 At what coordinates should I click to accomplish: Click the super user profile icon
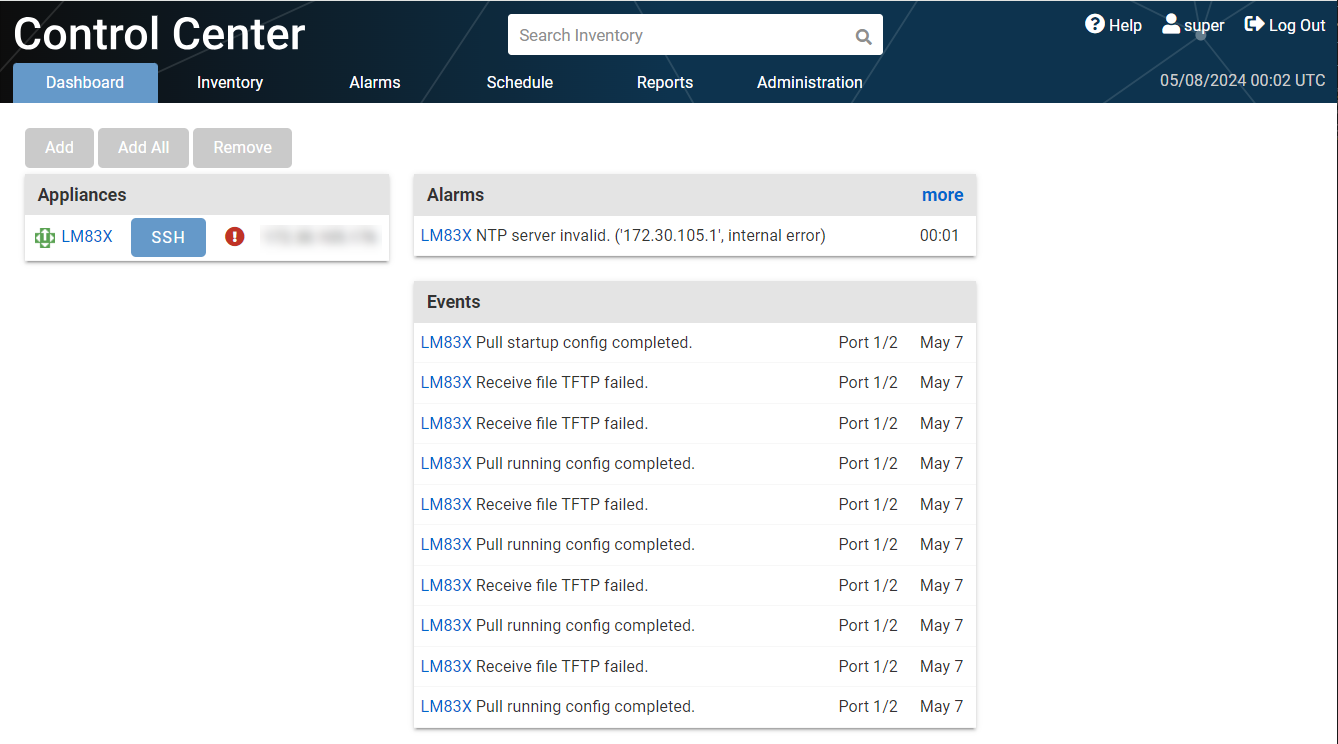[1170, 24]
